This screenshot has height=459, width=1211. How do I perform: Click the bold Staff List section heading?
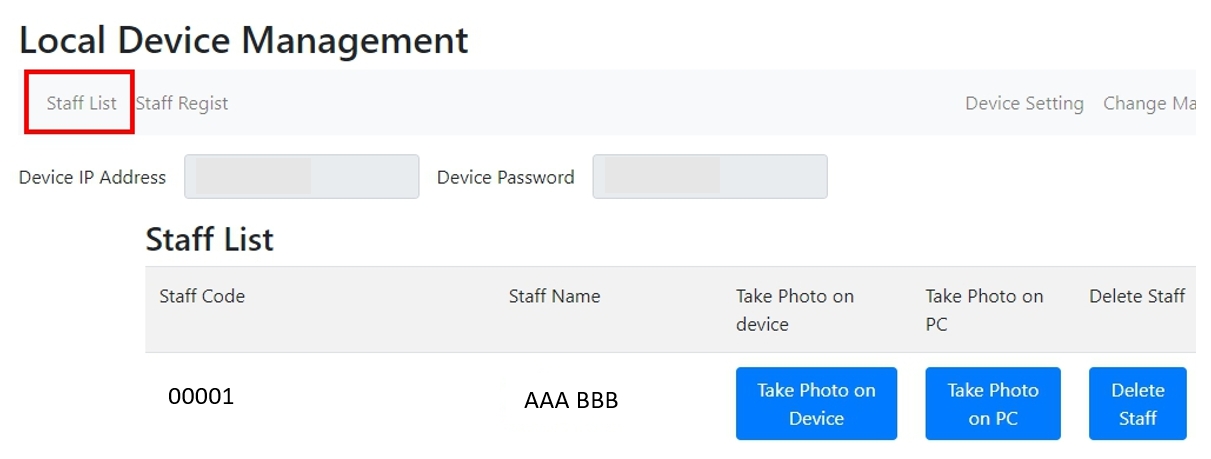tap(210, 240)
